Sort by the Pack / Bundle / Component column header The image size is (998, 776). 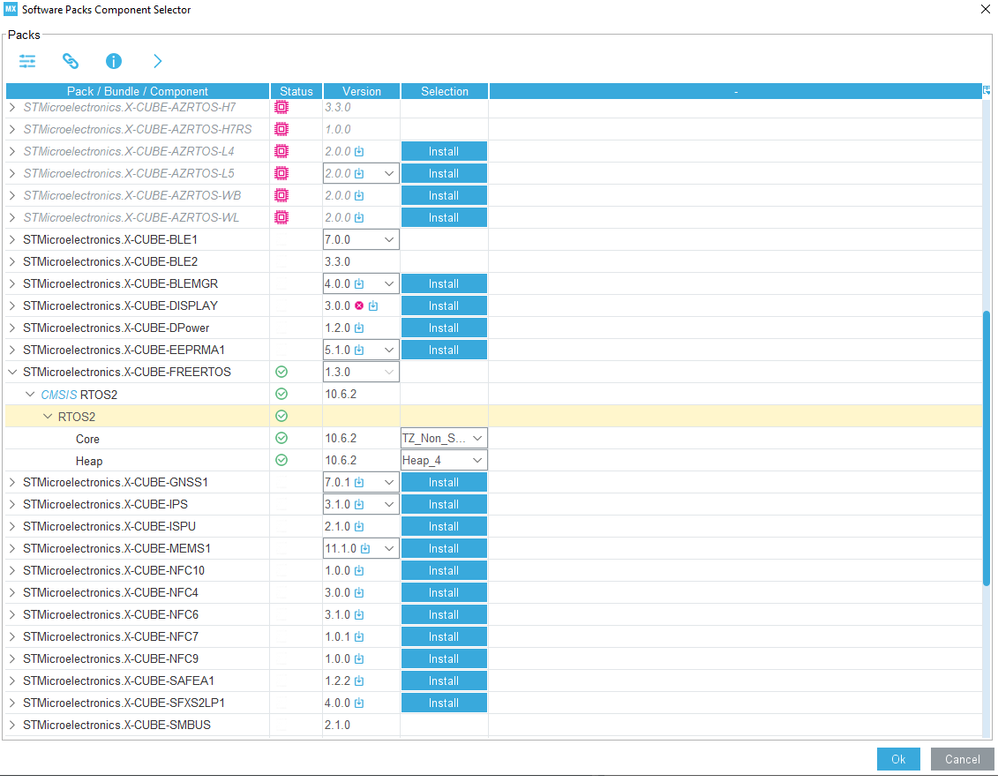[x=137, y=91]
